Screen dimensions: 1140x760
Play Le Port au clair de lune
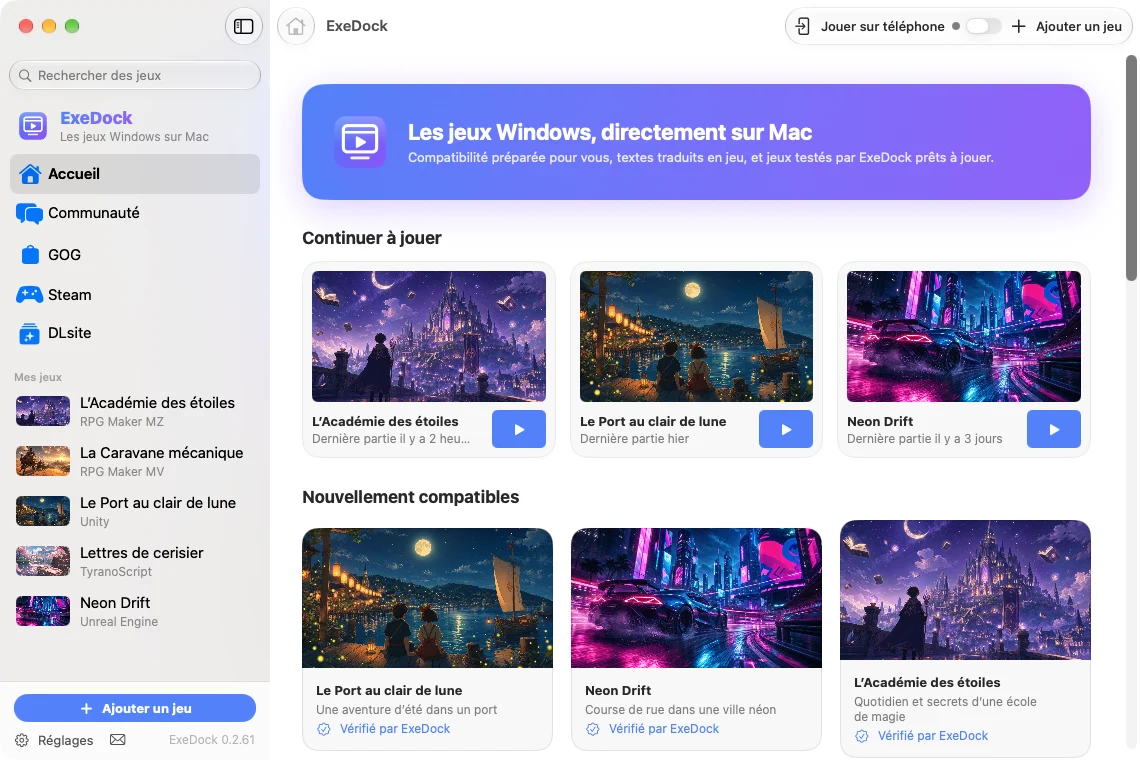pos(786,429)
